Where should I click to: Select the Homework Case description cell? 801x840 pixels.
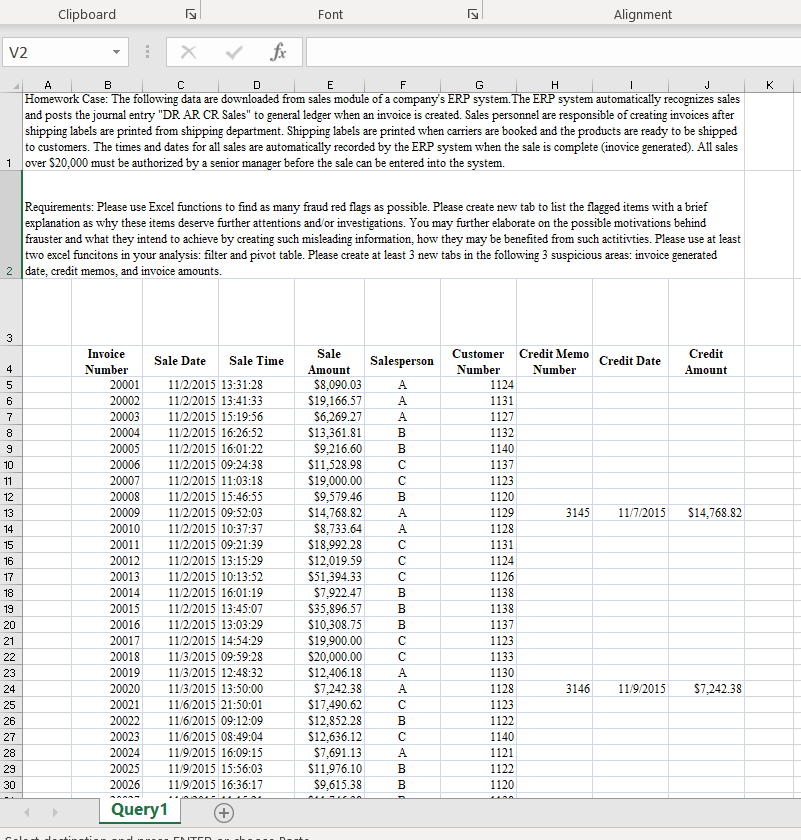point(383,131)
